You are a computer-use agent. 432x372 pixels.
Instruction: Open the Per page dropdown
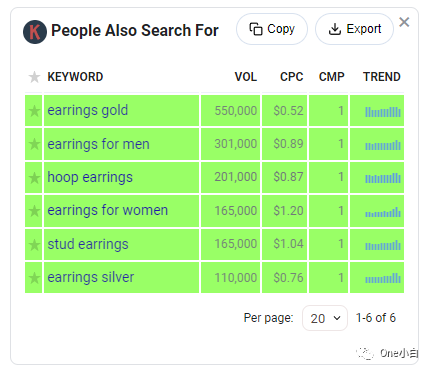(x=325, y=318)
